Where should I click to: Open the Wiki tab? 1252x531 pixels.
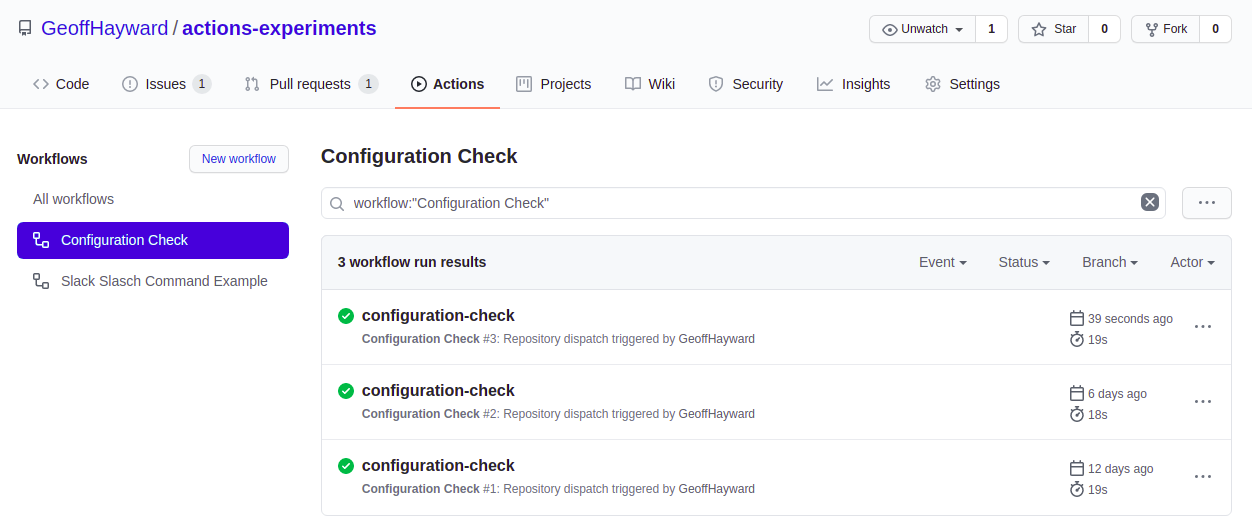coord(649,84)
